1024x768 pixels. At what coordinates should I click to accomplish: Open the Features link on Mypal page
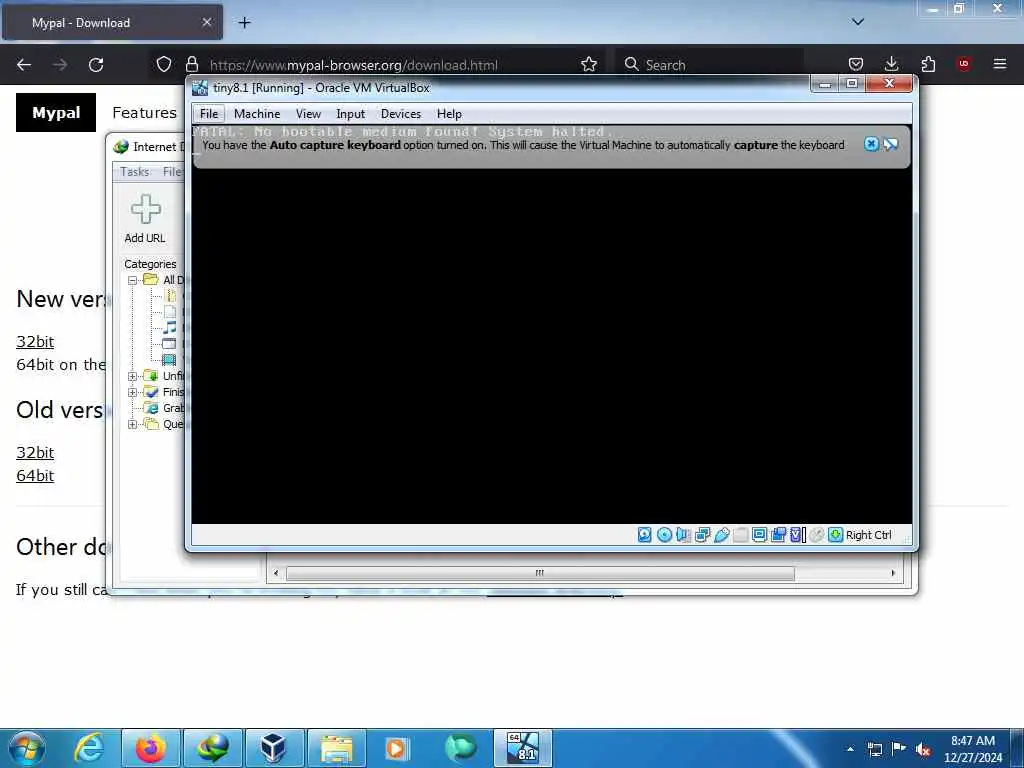[x=144, y=112]
